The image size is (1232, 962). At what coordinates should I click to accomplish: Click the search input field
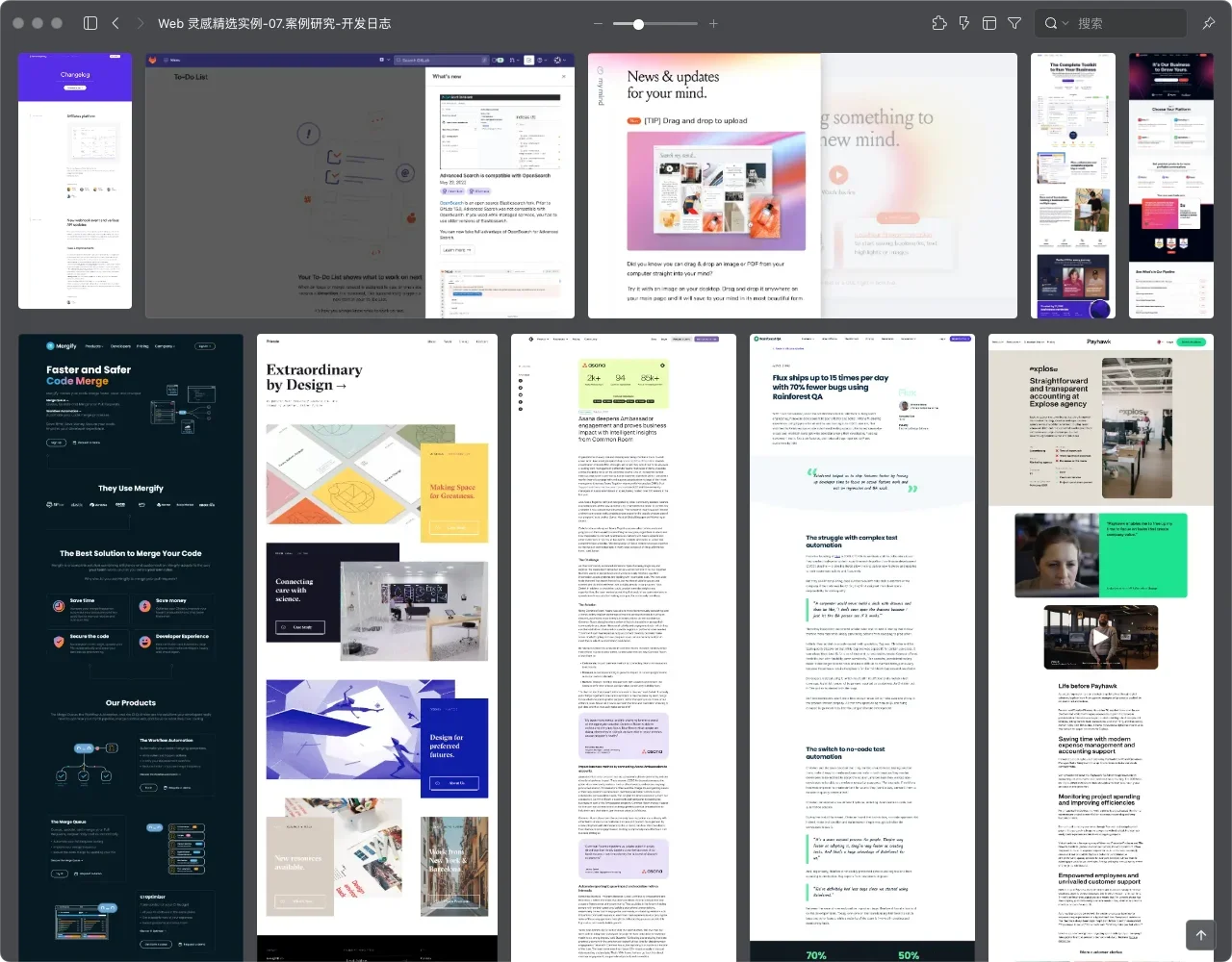click(x=1126, y=24)
